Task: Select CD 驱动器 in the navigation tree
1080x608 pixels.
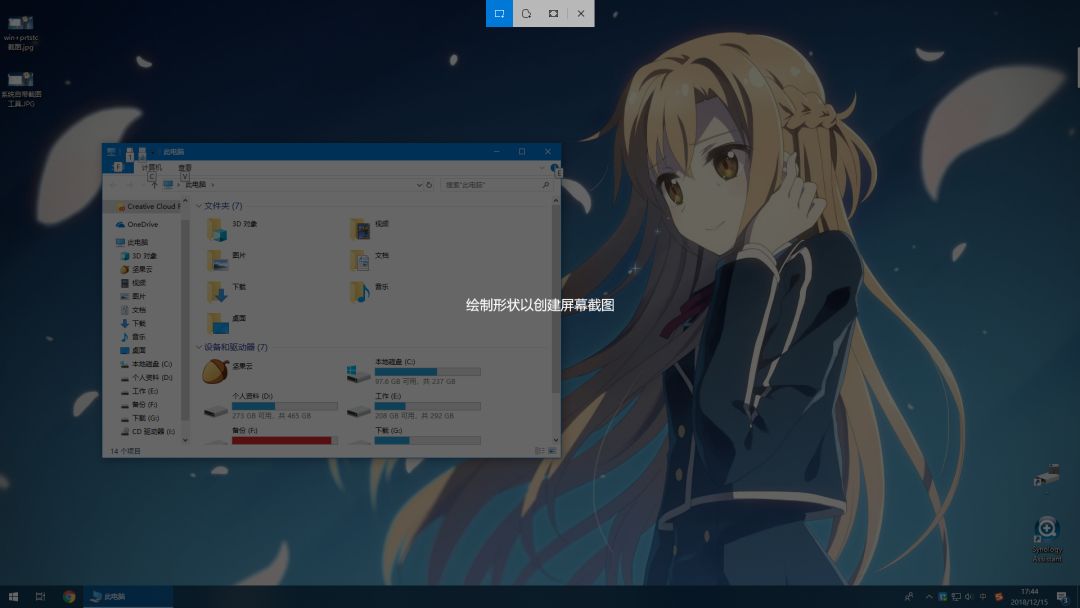Action: 147,432
